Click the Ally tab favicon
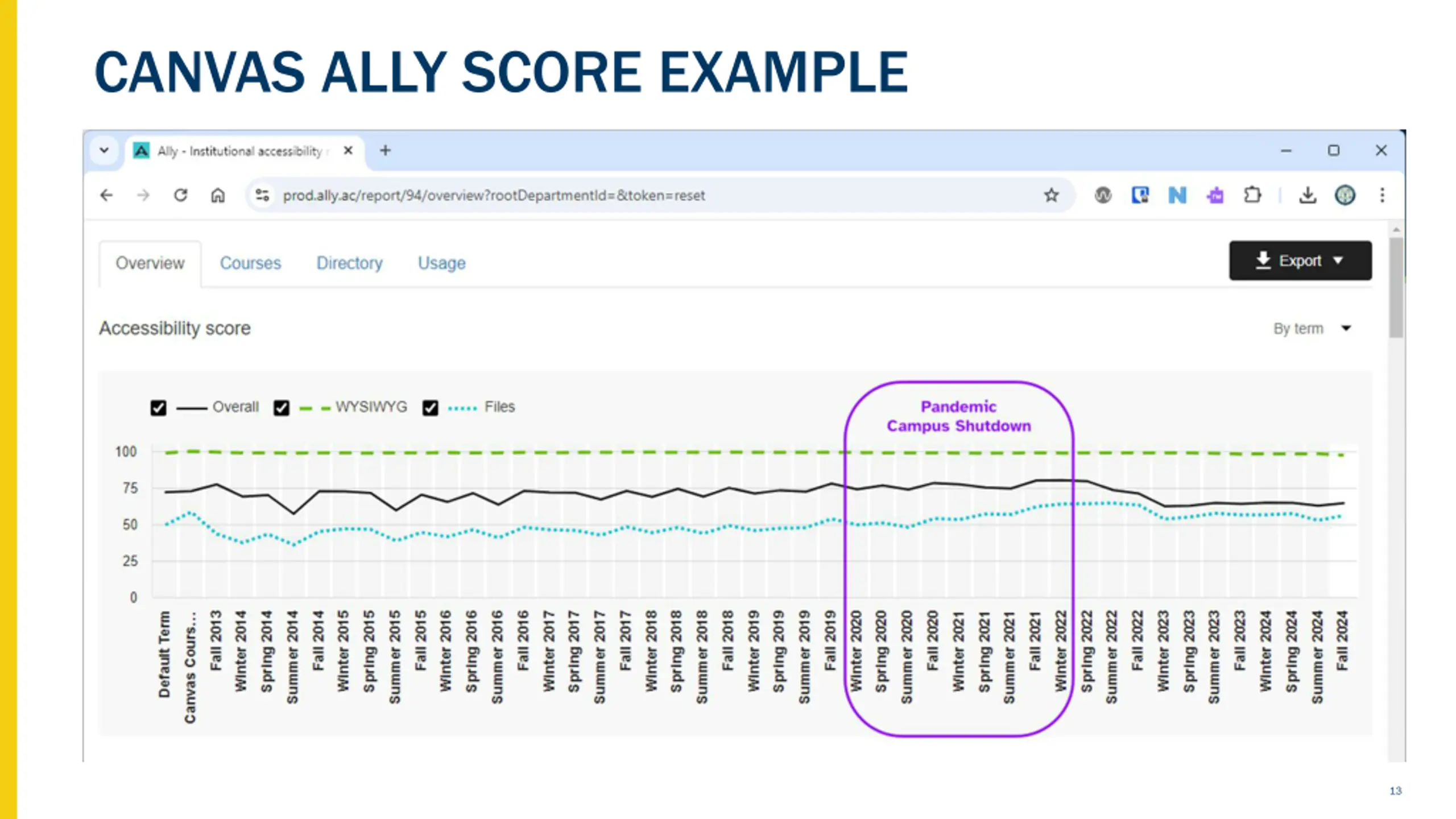Screen dimensions: 1456x819 141,150
